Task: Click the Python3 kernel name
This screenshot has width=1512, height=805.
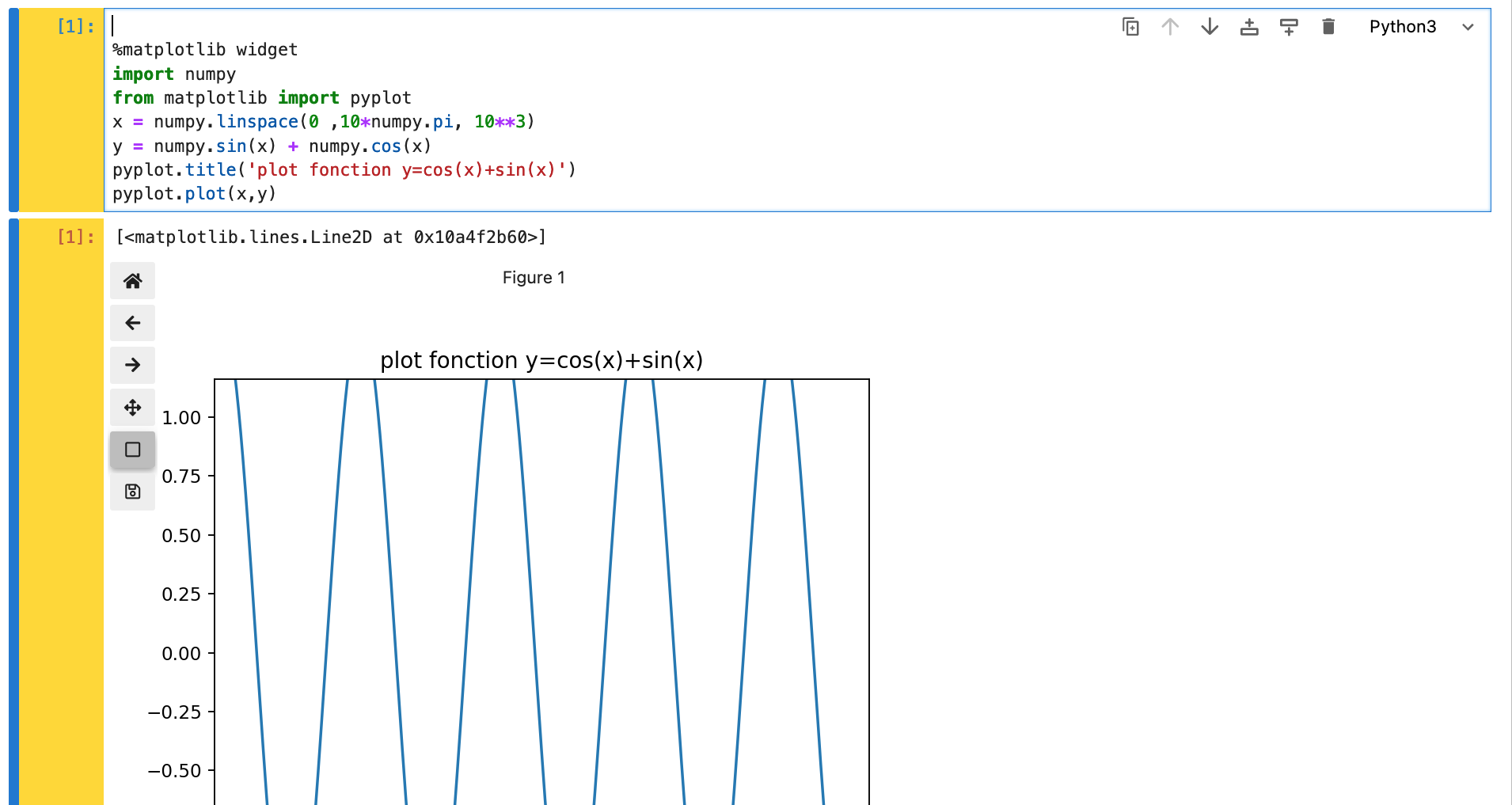Action: [x=1403, y=26]
